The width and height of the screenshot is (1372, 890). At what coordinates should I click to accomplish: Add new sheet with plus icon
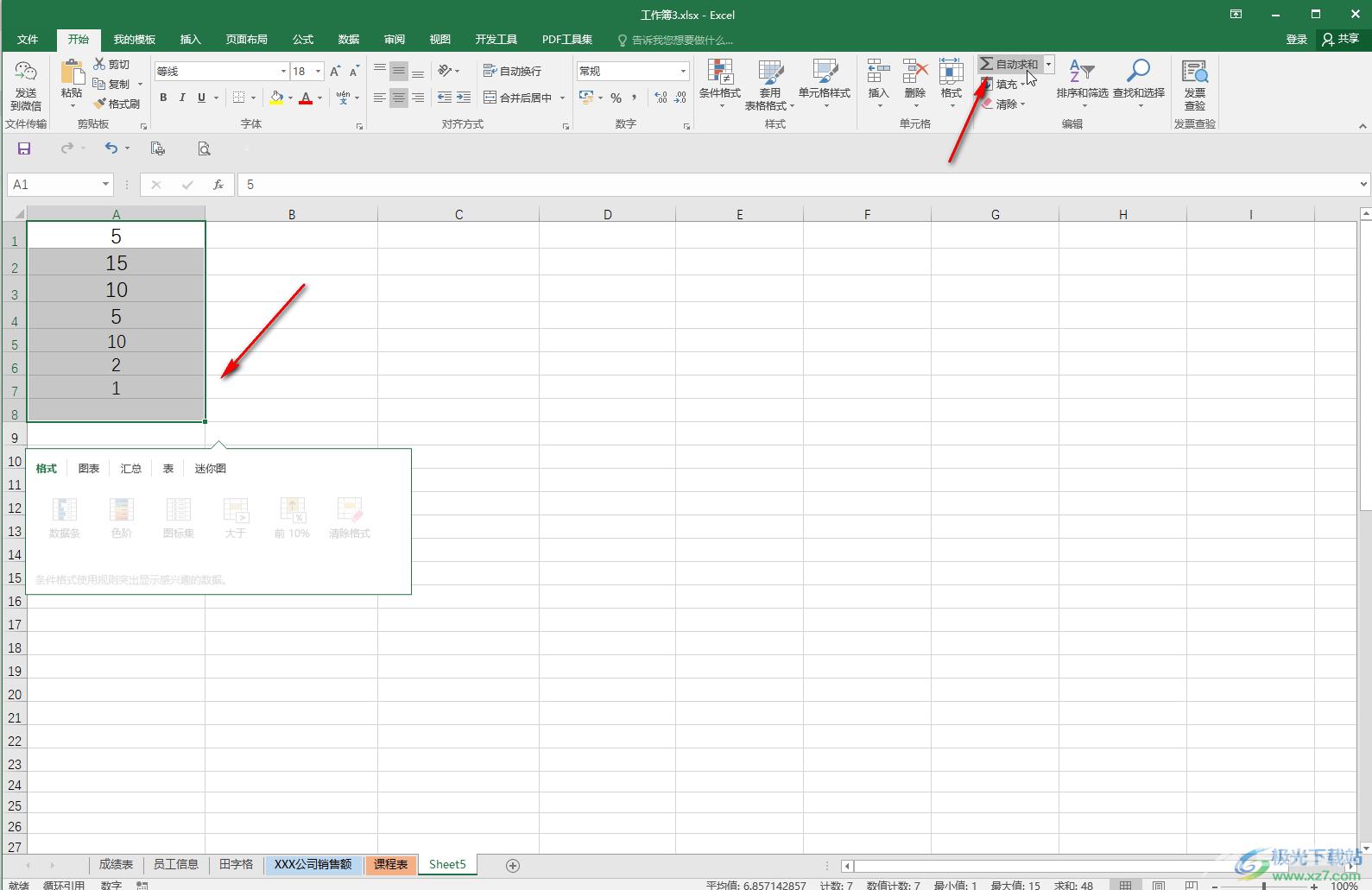[x=513, y=865]
